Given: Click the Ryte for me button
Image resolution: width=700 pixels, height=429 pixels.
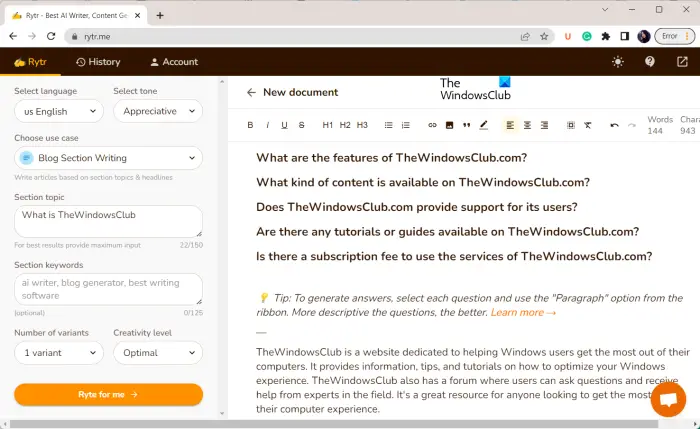Looking at the screenshot, I should tap(108, 395).
